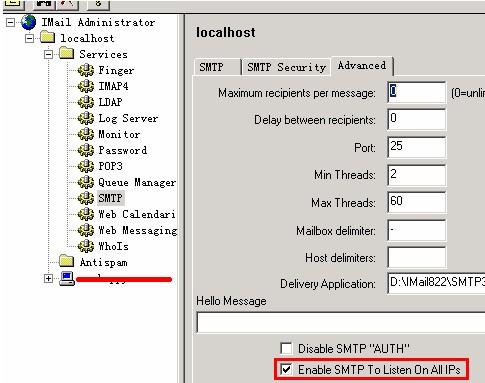Click the Max Threads input field

tap(417, 202)
